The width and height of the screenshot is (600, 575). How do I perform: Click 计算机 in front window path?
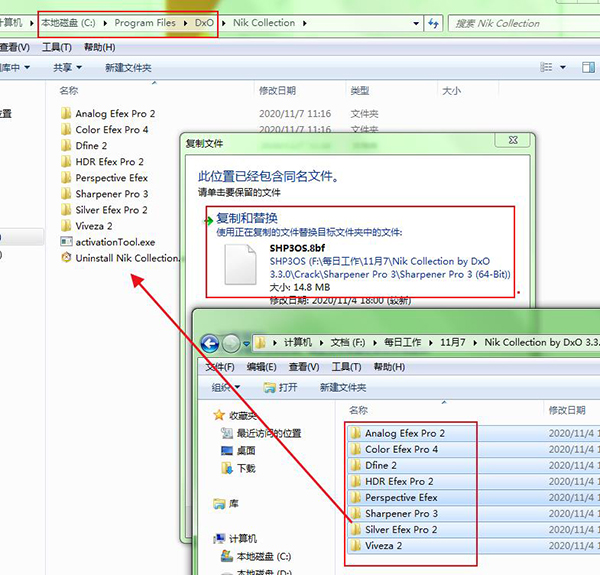pyautogui.click(x=298, y=342)
